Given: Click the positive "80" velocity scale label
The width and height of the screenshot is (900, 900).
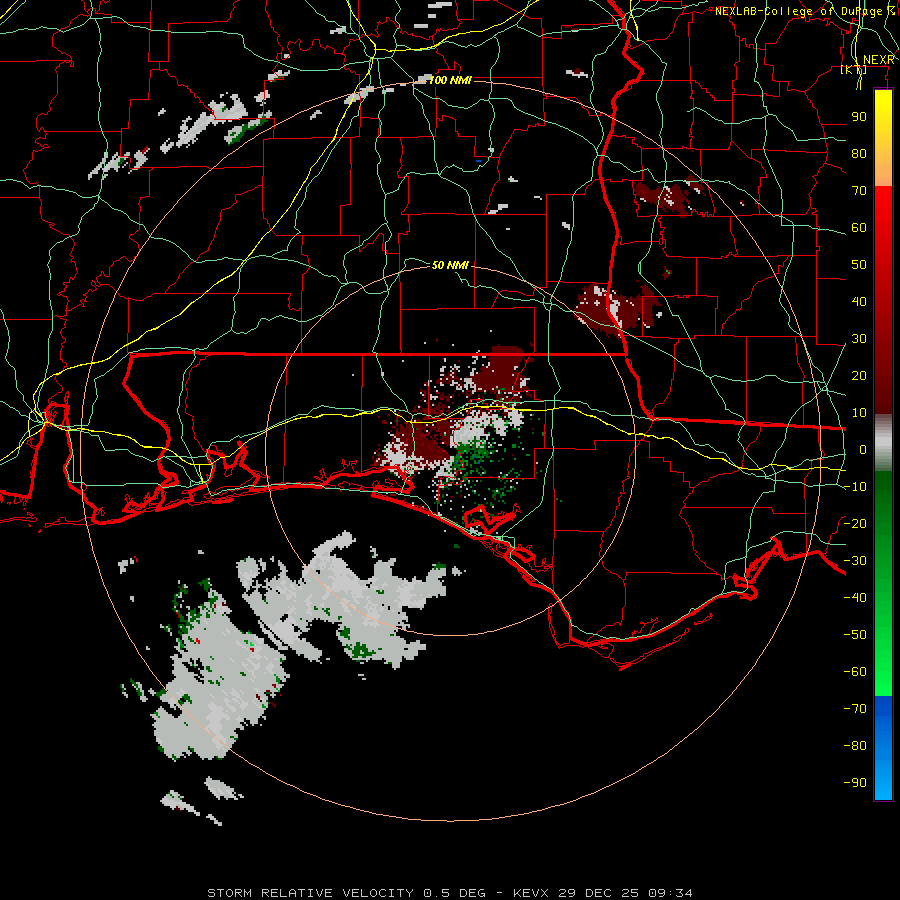Looking at the screenshot, I should pyautogui.click(x=859, y=153).
